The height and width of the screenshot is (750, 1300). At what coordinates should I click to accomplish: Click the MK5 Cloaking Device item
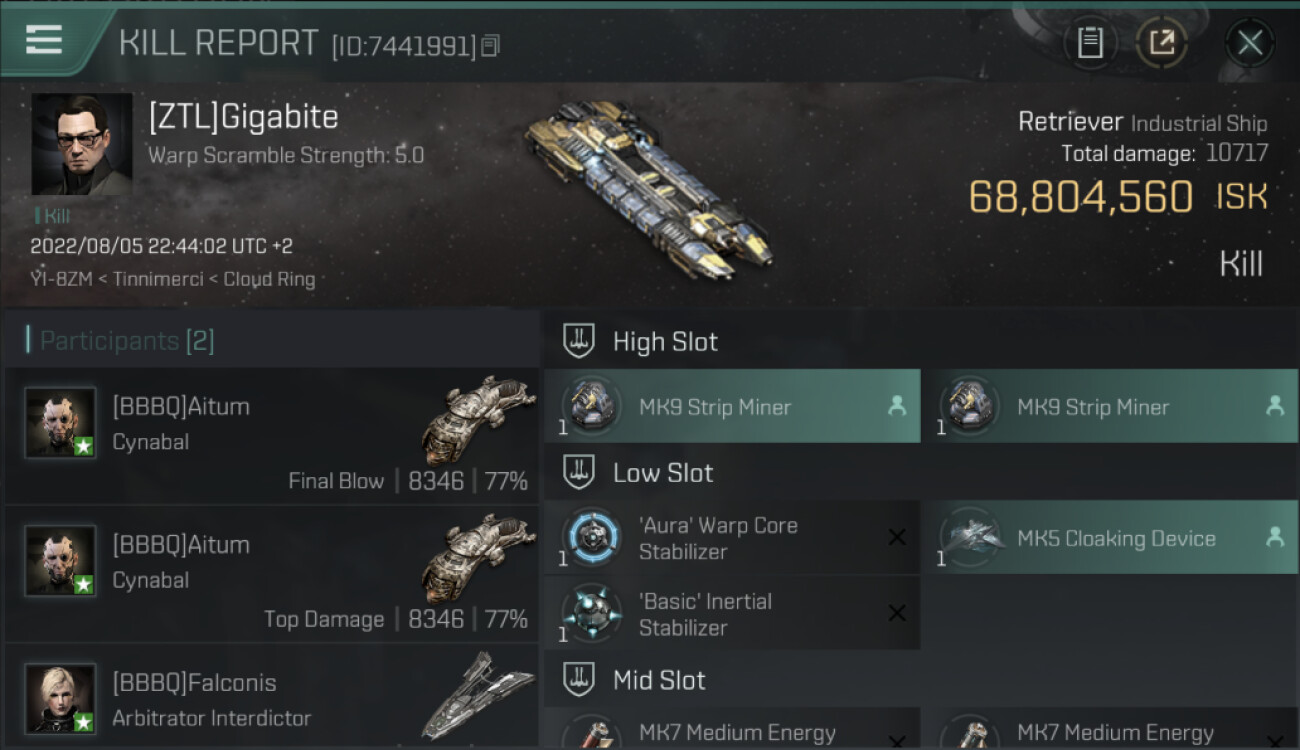pos(1109,538)
